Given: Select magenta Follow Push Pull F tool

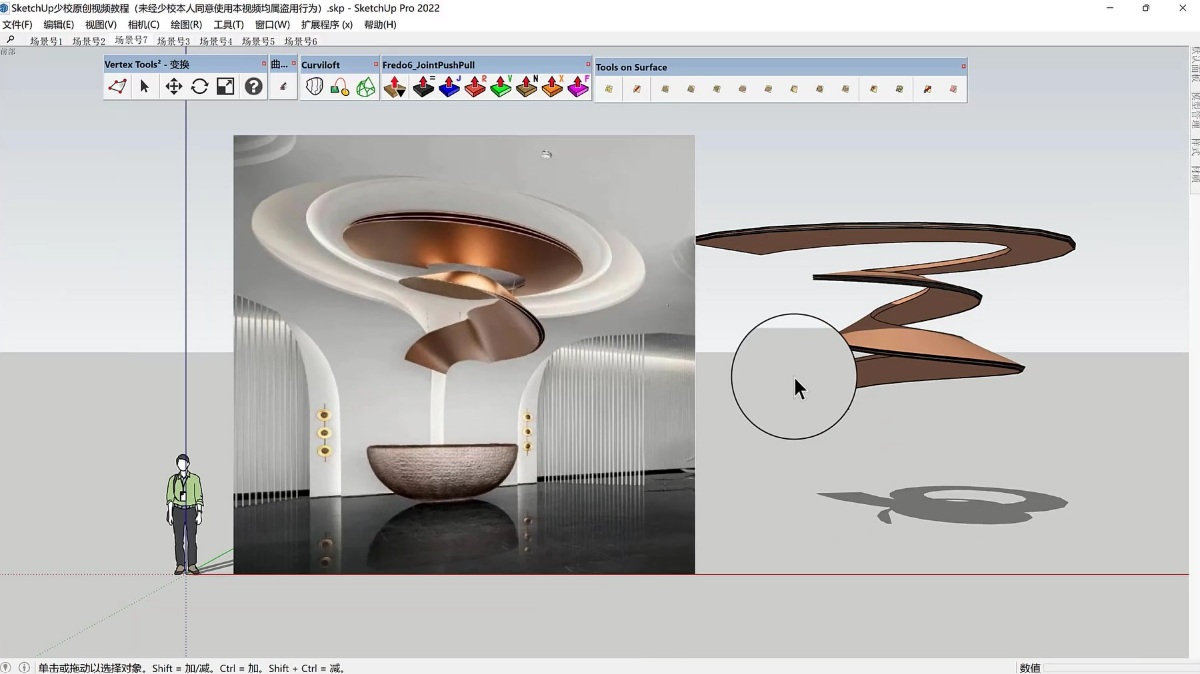Looking at the screenshot, I should coord(579,87).
